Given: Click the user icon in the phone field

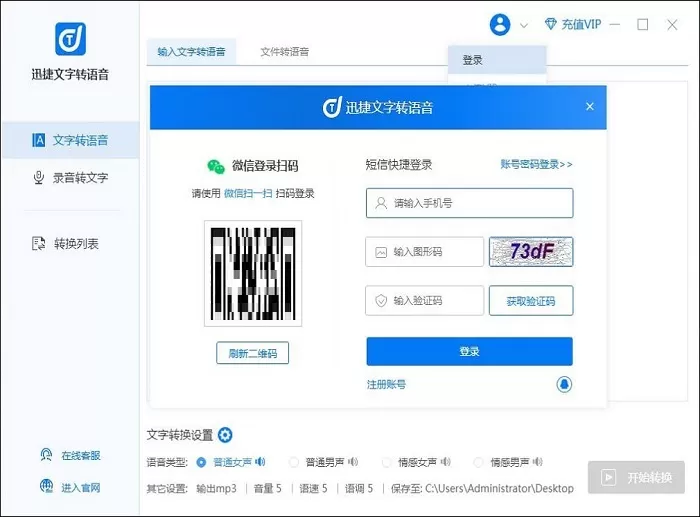Looking at the screenshot, I should [381, 203].
